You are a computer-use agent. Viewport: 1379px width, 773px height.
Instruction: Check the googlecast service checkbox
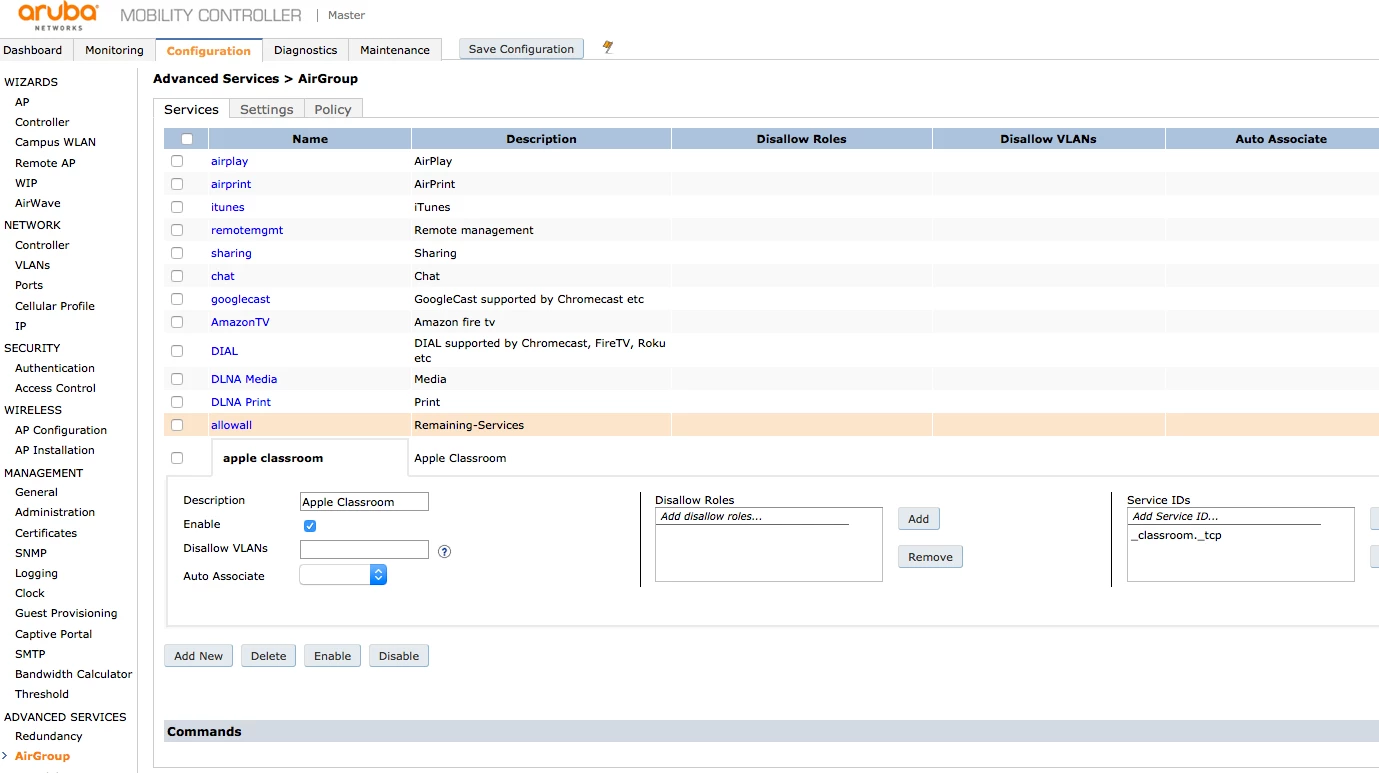point(177,299)
